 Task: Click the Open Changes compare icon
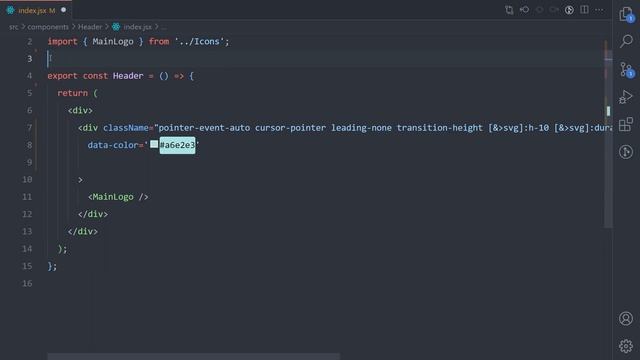(509, 10)
